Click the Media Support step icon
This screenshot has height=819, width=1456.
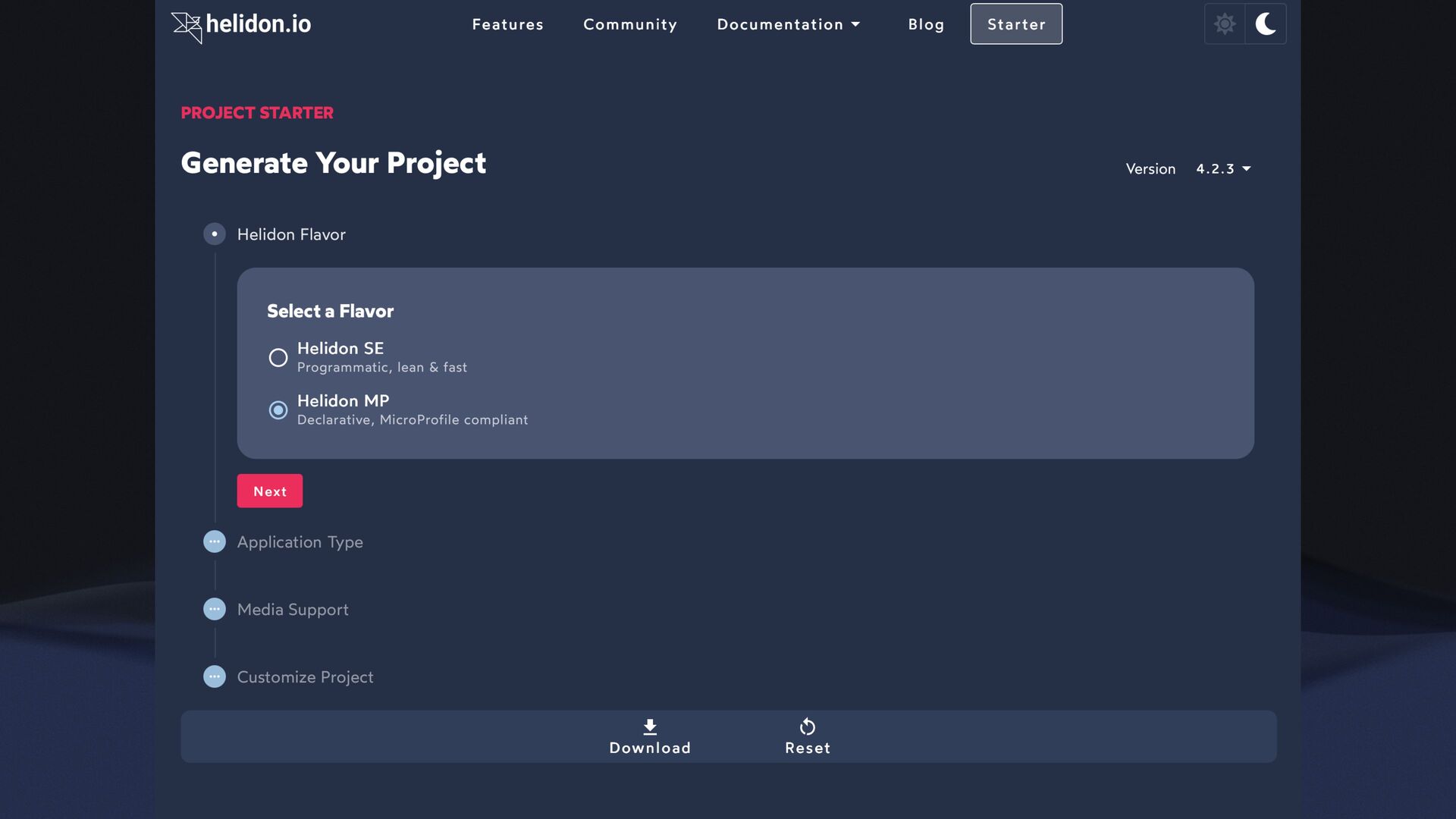pos(215,610)
